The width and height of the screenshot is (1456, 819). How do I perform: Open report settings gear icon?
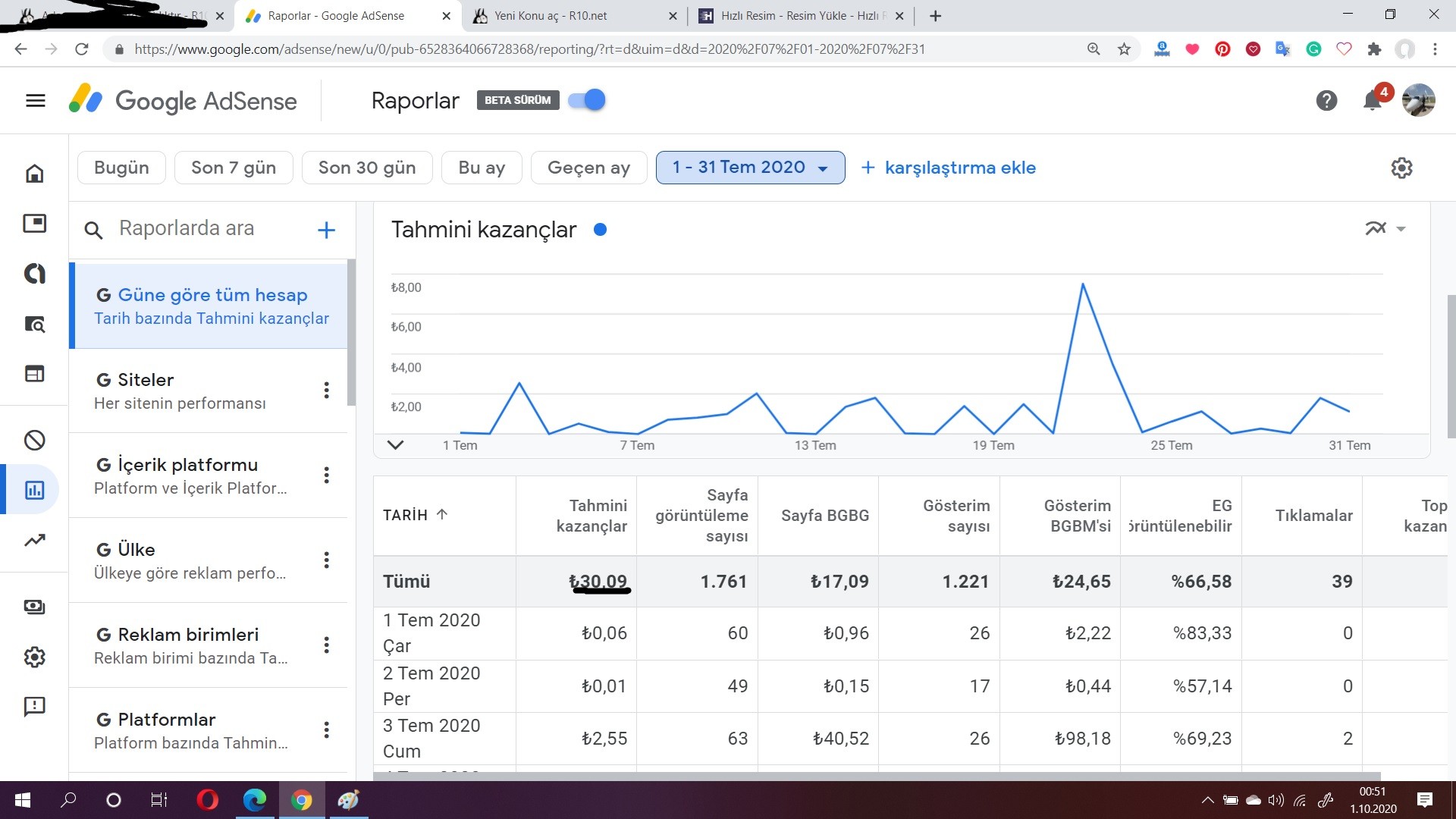[1401, 168]
